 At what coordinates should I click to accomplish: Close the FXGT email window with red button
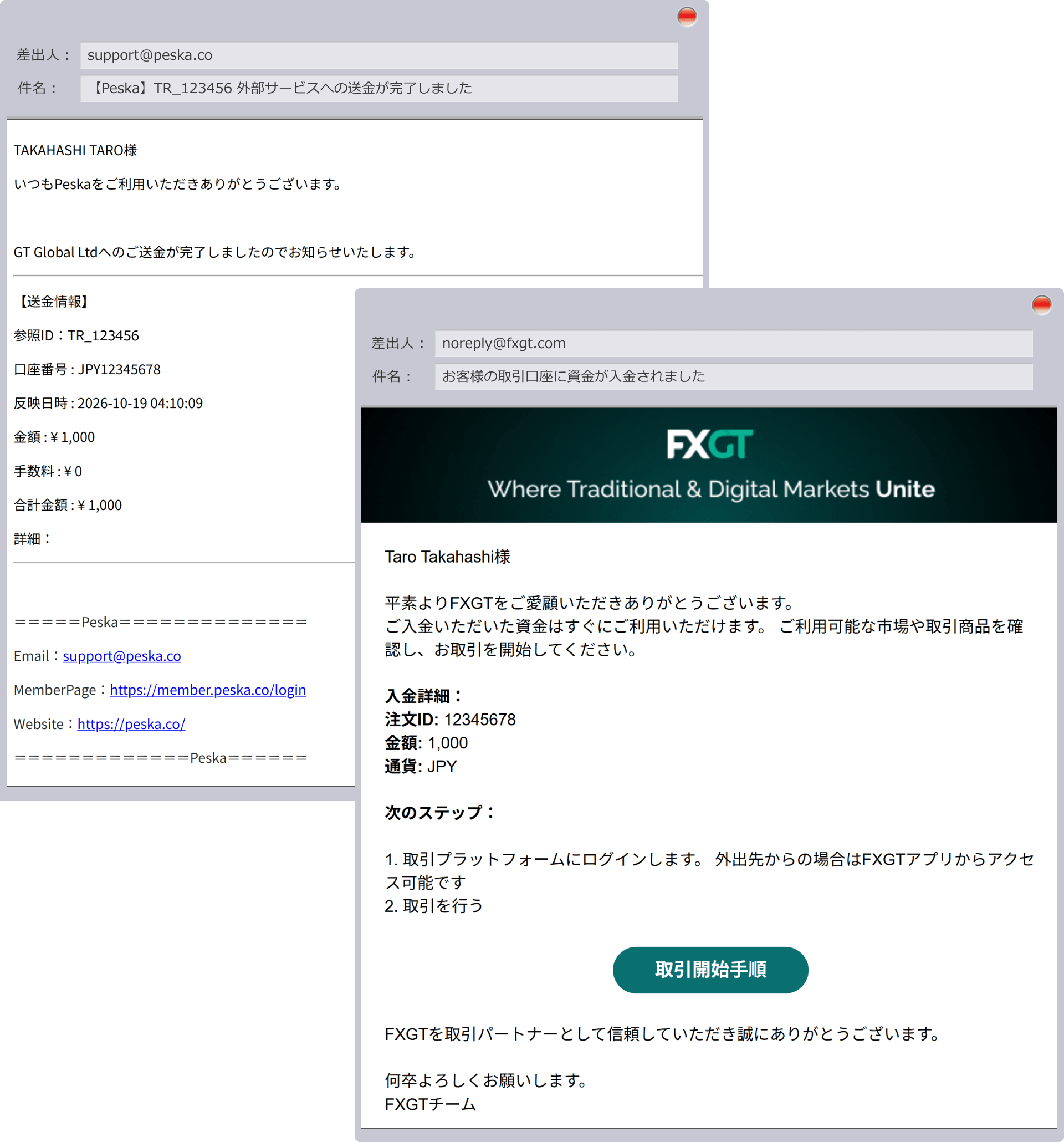1041,304
